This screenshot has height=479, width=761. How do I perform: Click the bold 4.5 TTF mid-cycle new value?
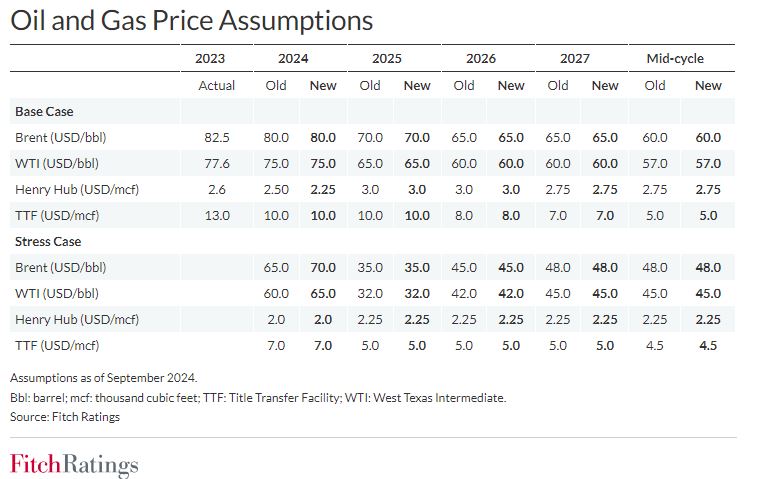point(708,345)
